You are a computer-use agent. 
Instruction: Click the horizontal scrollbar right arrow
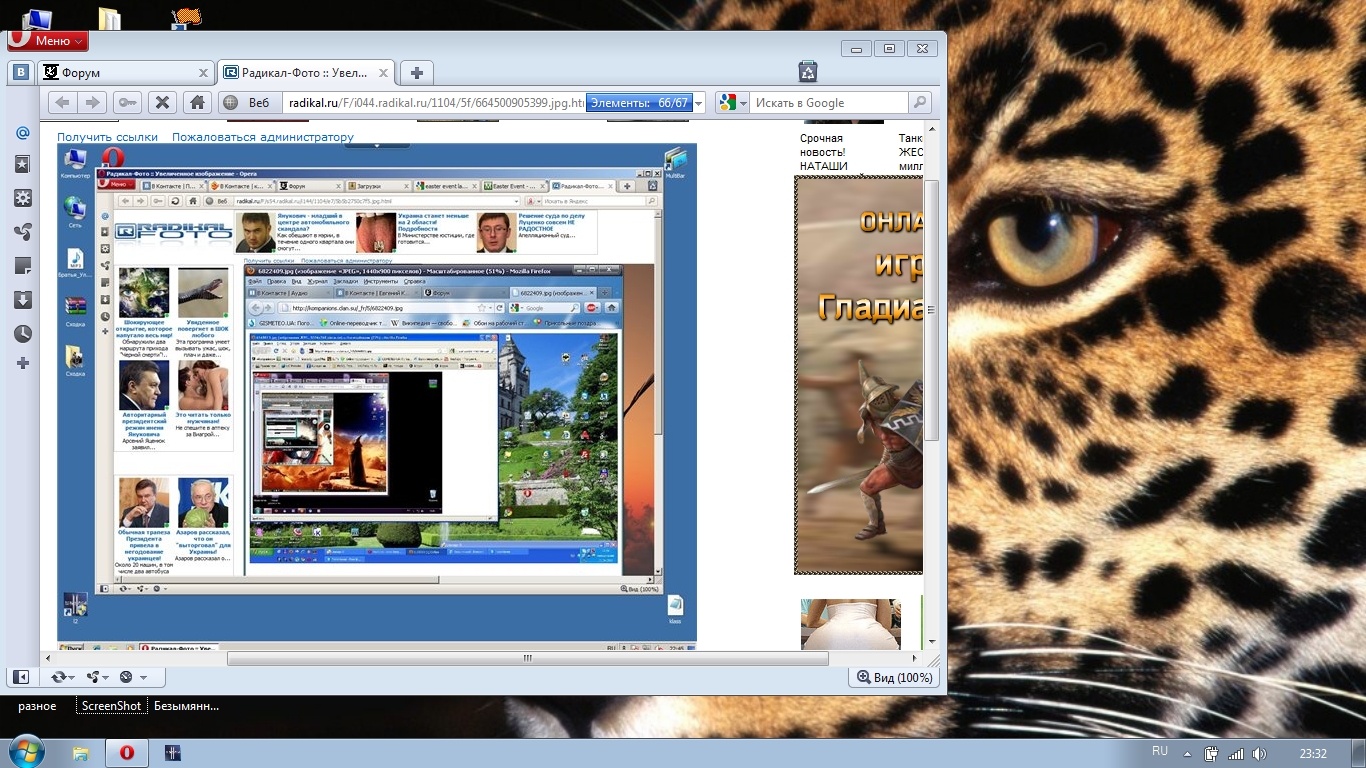pyautogui.click(x=914, y=659)
